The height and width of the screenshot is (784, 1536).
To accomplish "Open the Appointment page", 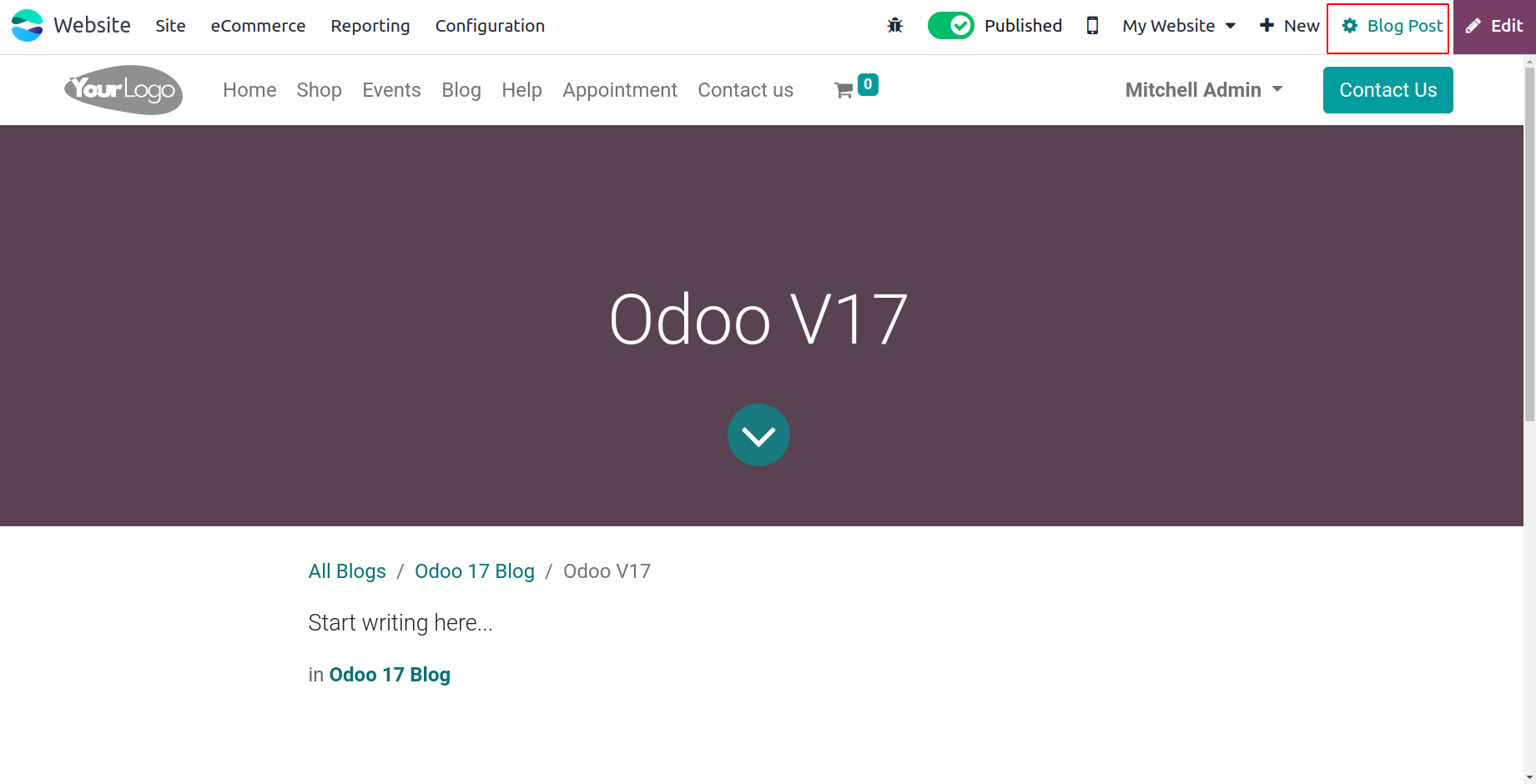I will tap(620, 90).
